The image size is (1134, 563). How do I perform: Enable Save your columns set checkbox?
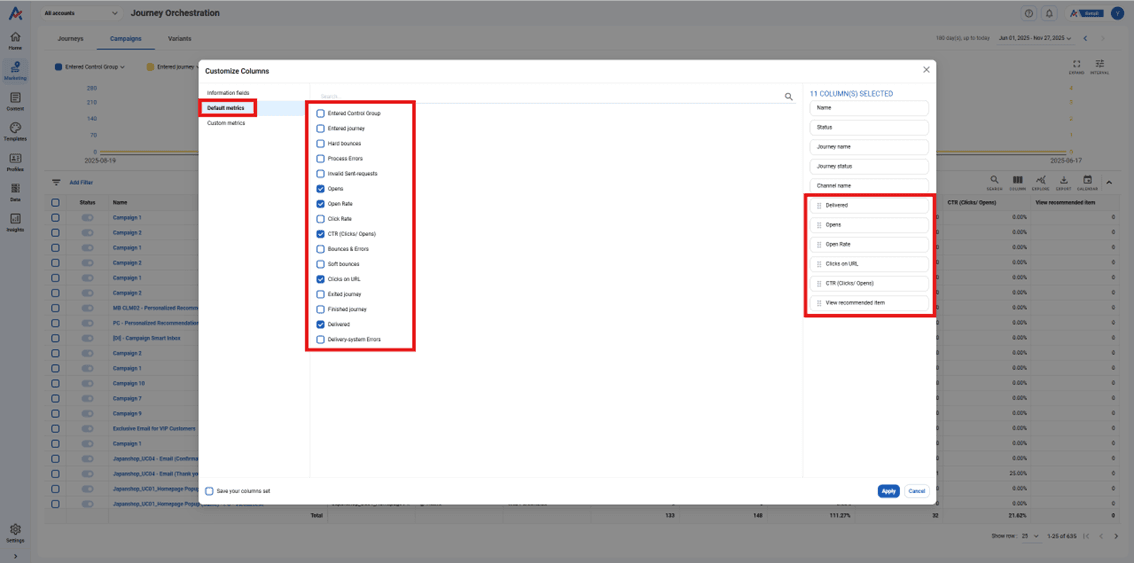coord(209,491)
